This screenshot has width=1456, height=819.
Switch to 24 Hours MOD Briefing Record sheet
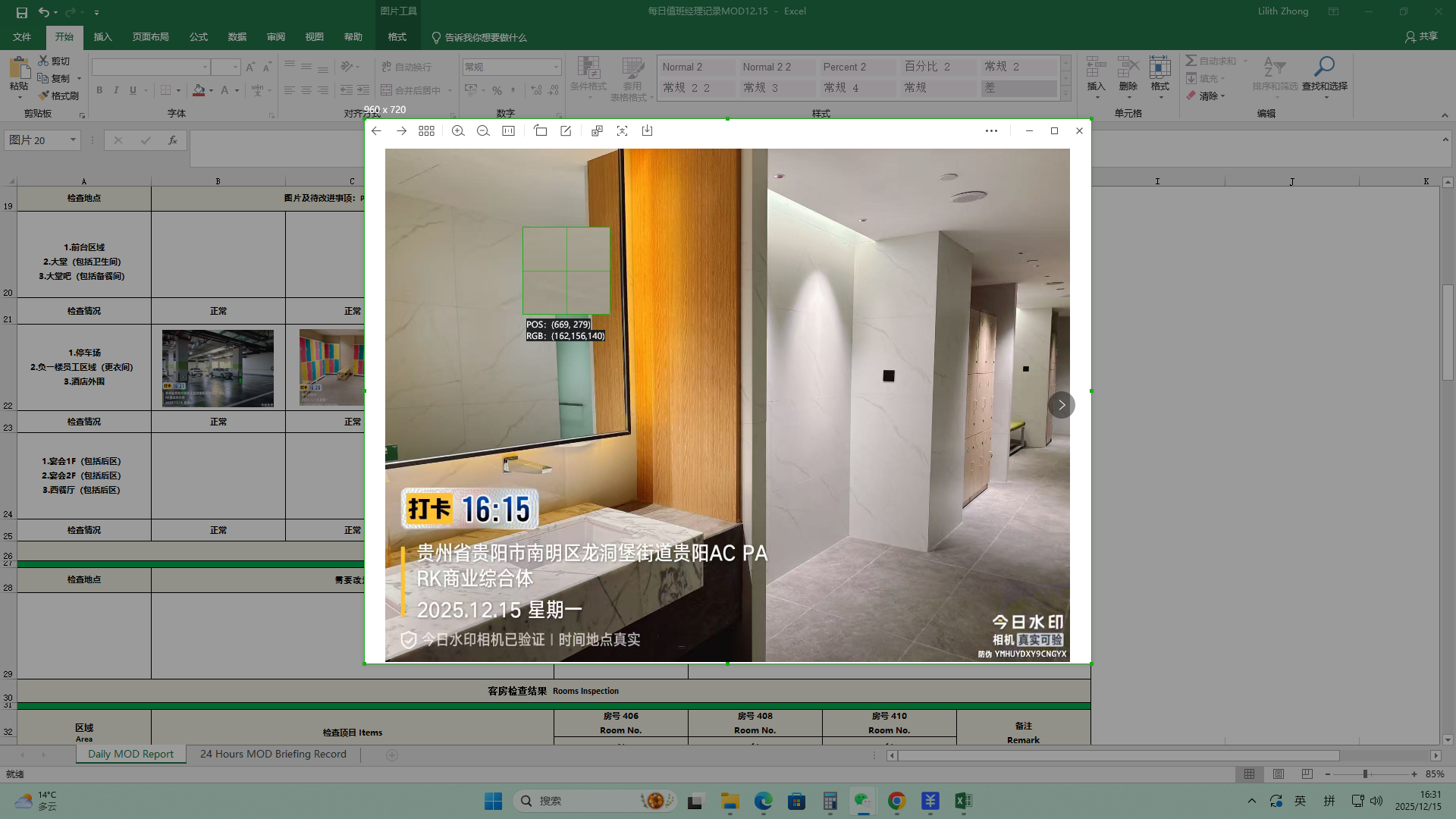click(273, 755)
